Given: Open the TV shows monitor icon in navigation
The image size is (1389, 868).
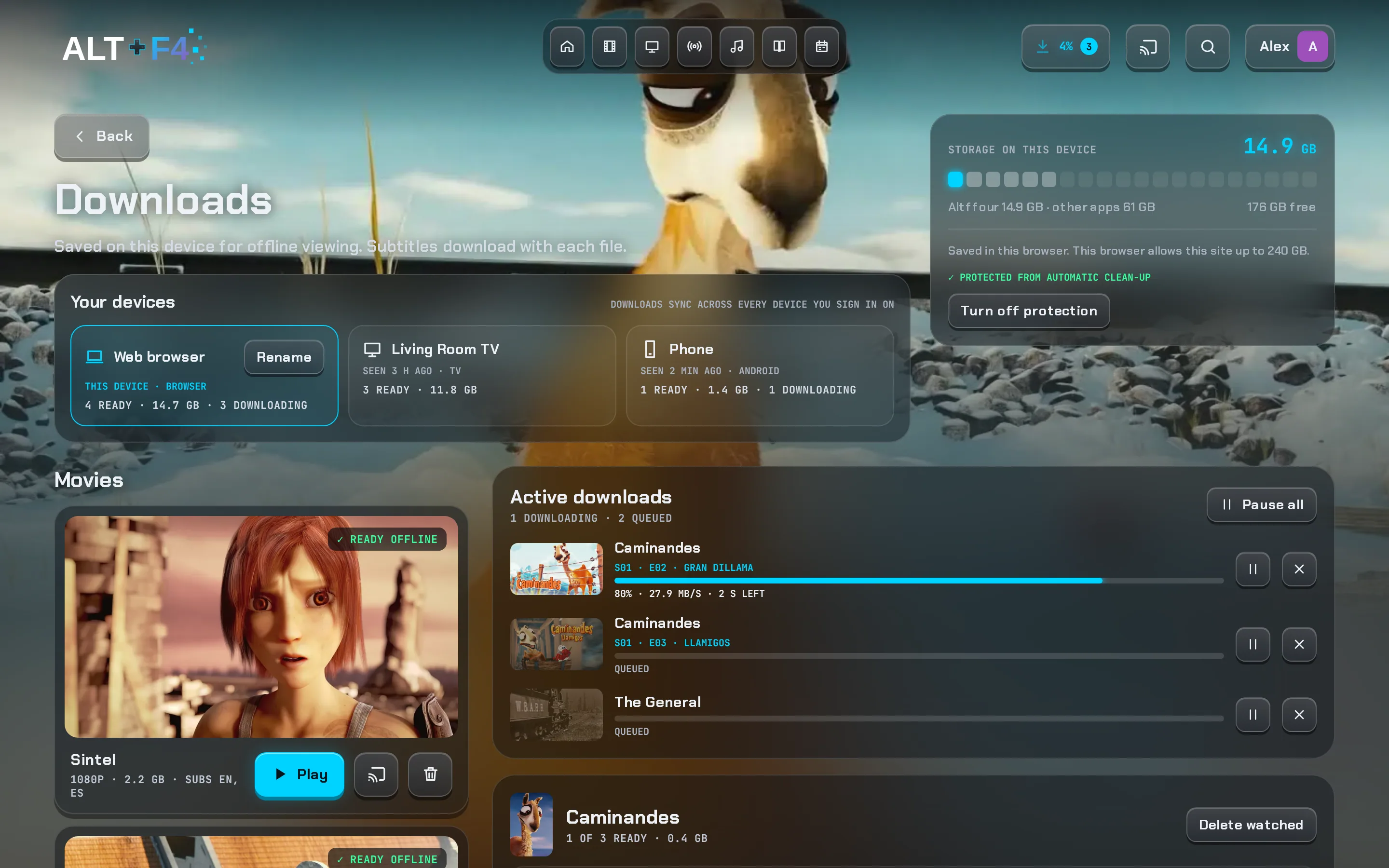Looking at the screenshot, I should (x=652, y=46).
